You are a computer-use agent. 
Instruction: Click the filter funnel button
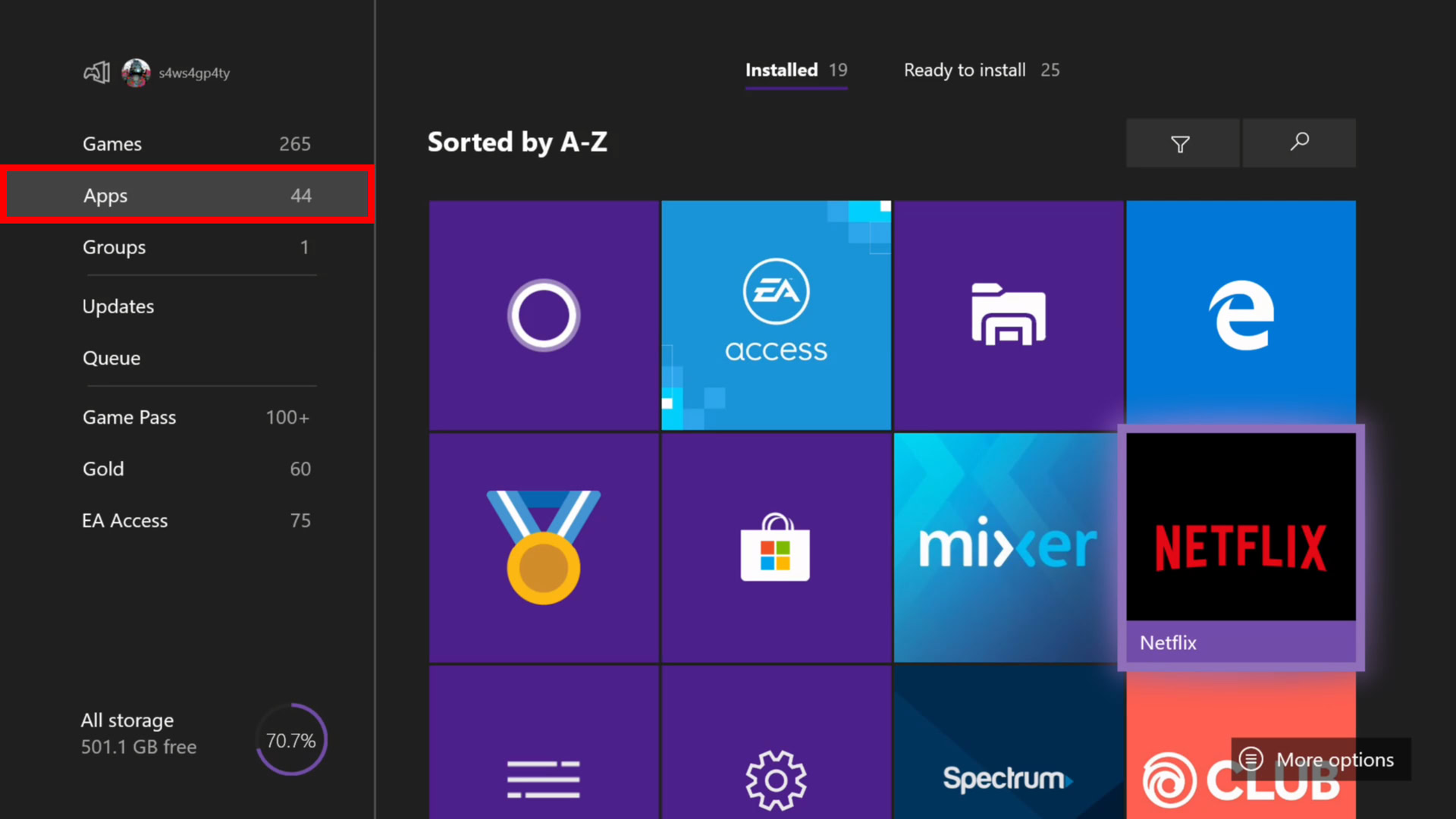1181,143
